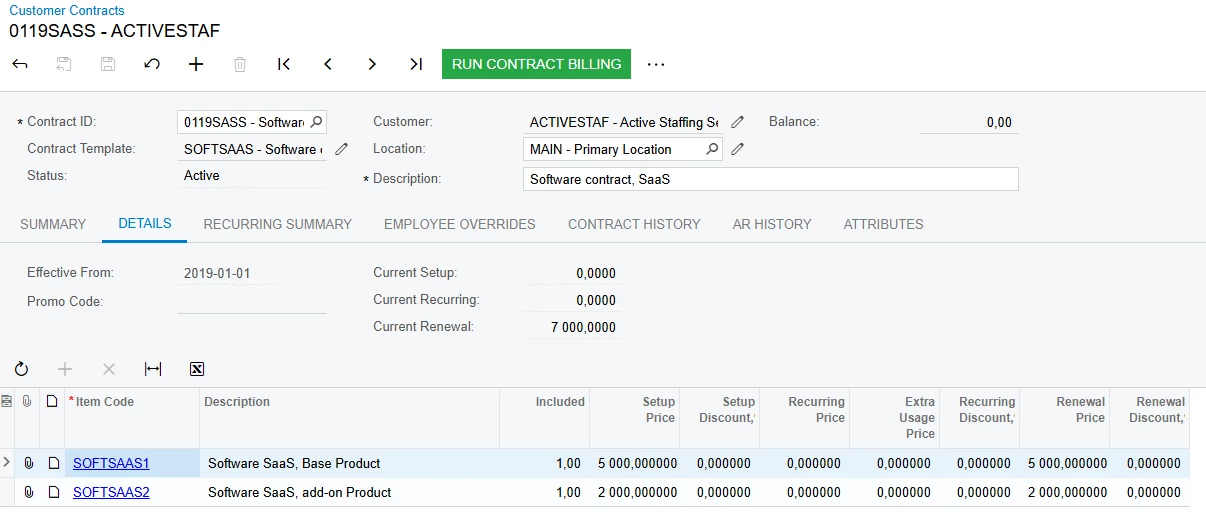Image resolution: width=1206 pixels, height=531 pixels.
Task: Open the Location lookup search
Action: point(712,149)
